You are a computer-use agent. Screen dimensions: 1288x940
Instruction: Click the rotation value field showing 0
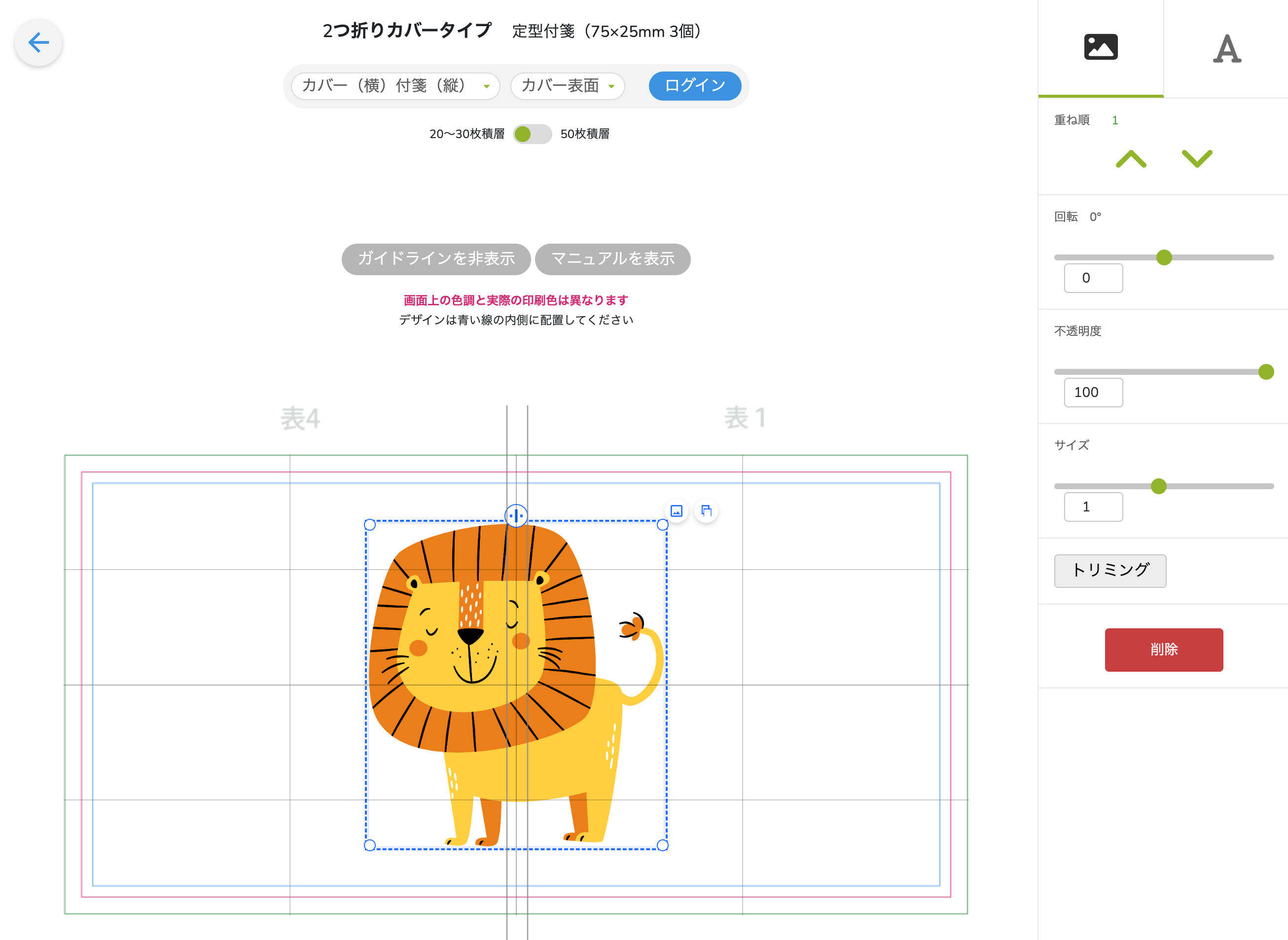point(1093,278)
